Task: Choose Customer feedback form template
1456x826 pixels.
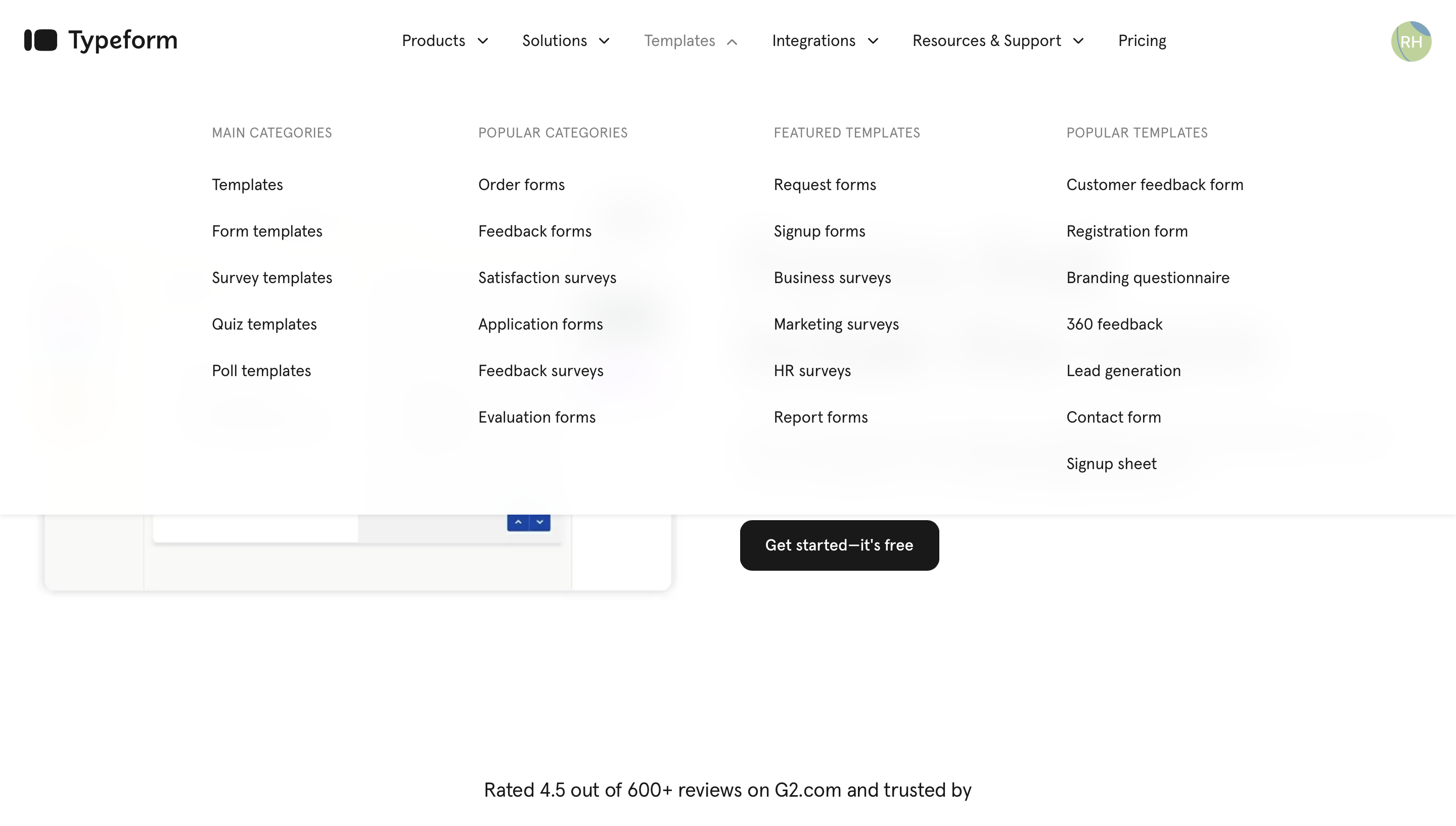Action: point(1155,185)
